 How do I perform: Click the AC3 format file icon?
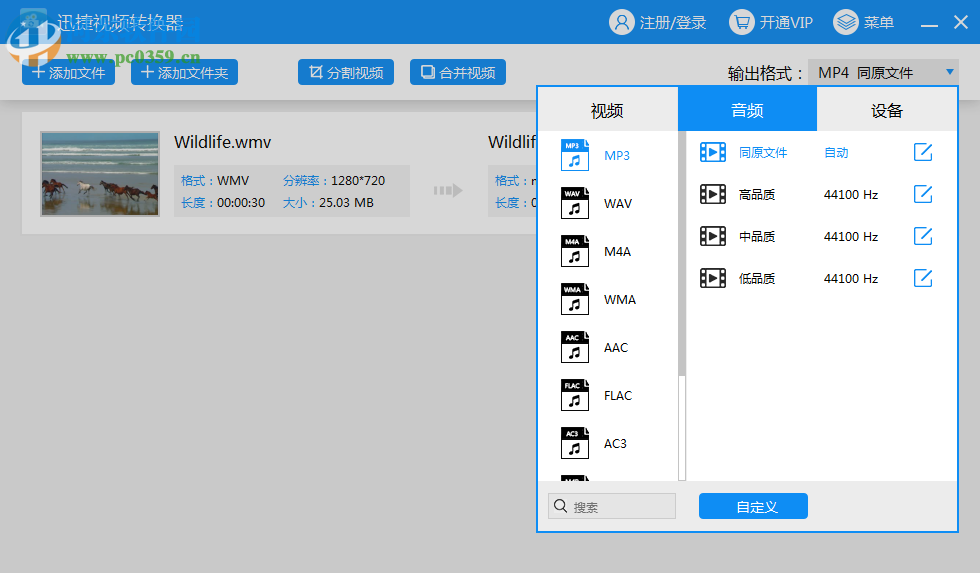tap(575, 443)
